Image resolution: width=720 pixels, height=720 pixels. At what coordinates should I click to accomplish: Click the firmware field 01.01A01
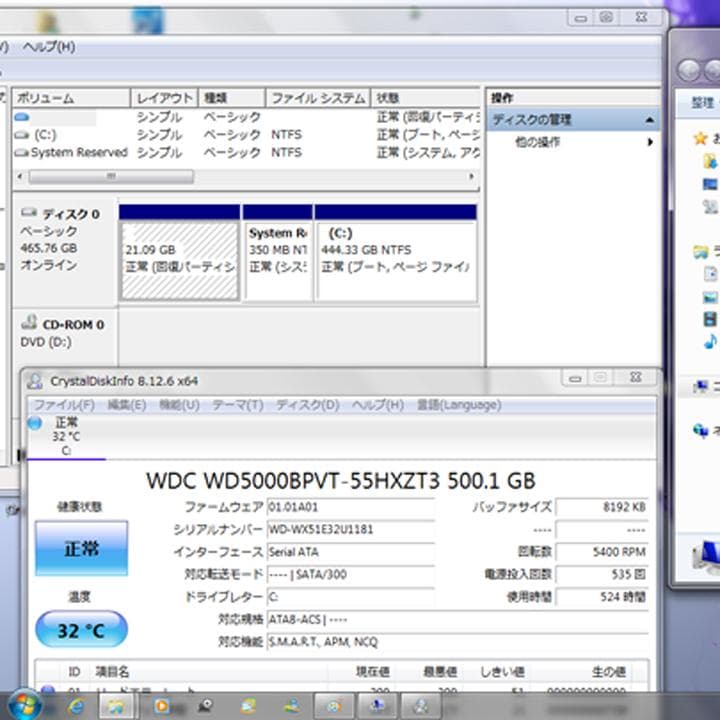point(351,507)
